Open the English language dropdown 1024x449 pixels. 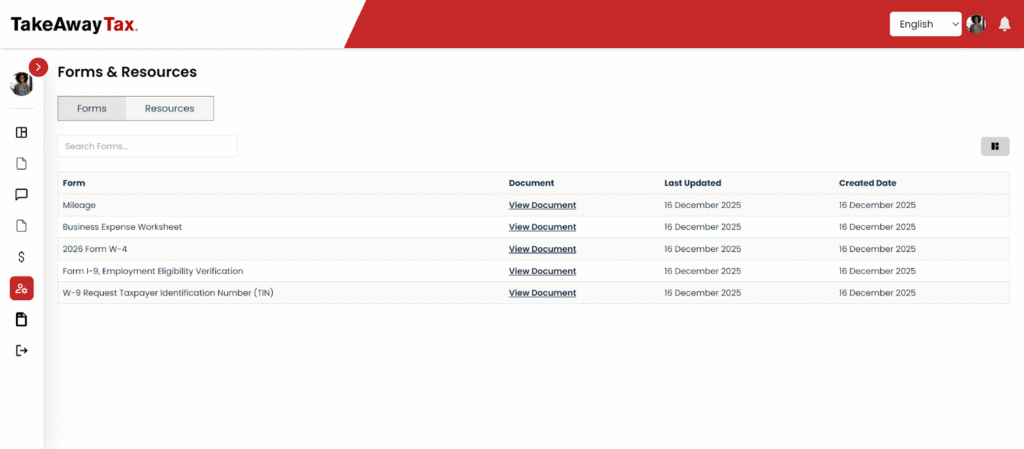(925, 24)
